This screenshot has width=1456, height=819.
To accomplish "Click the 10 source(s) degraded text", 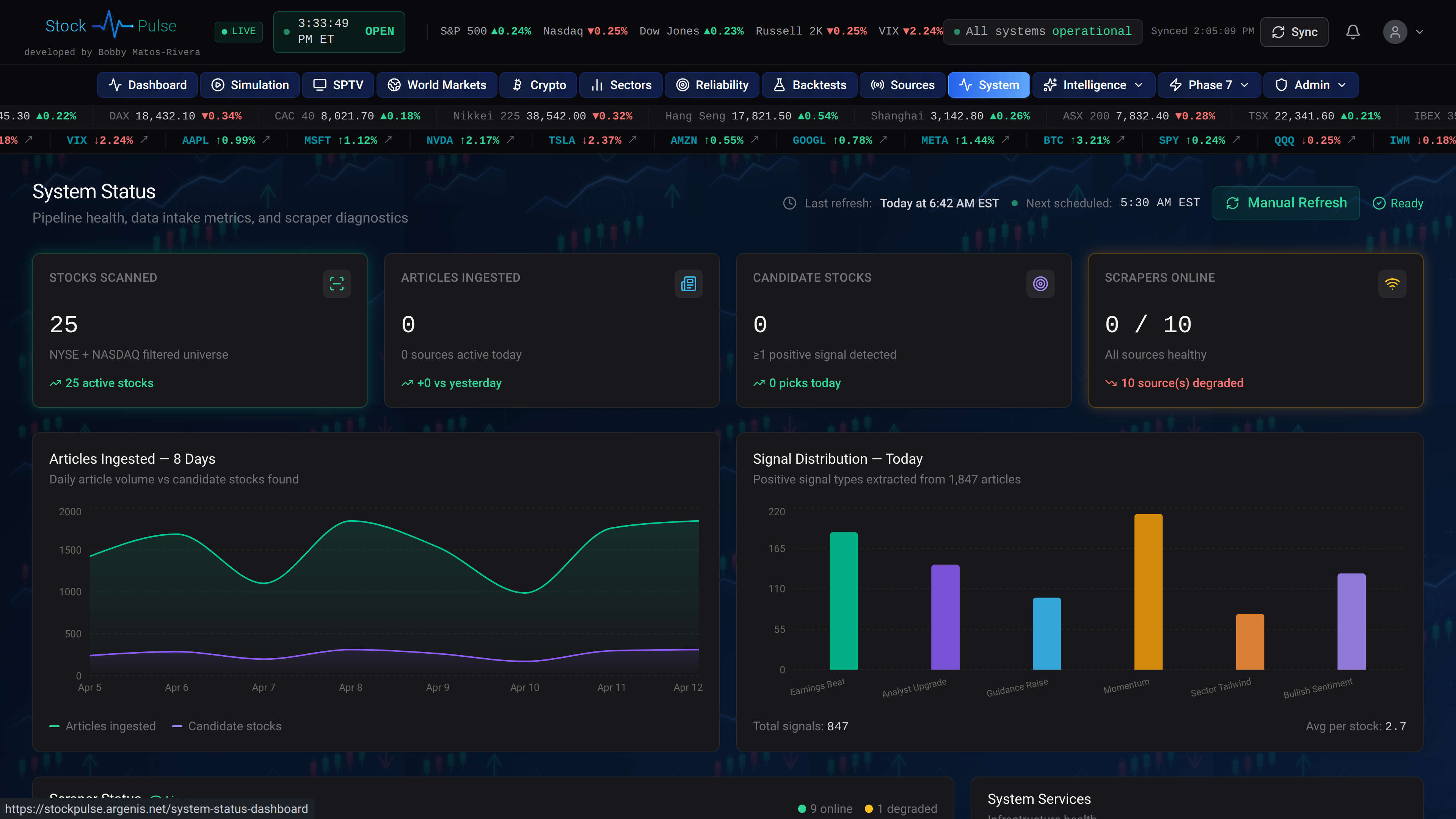I will (1182, 383).
